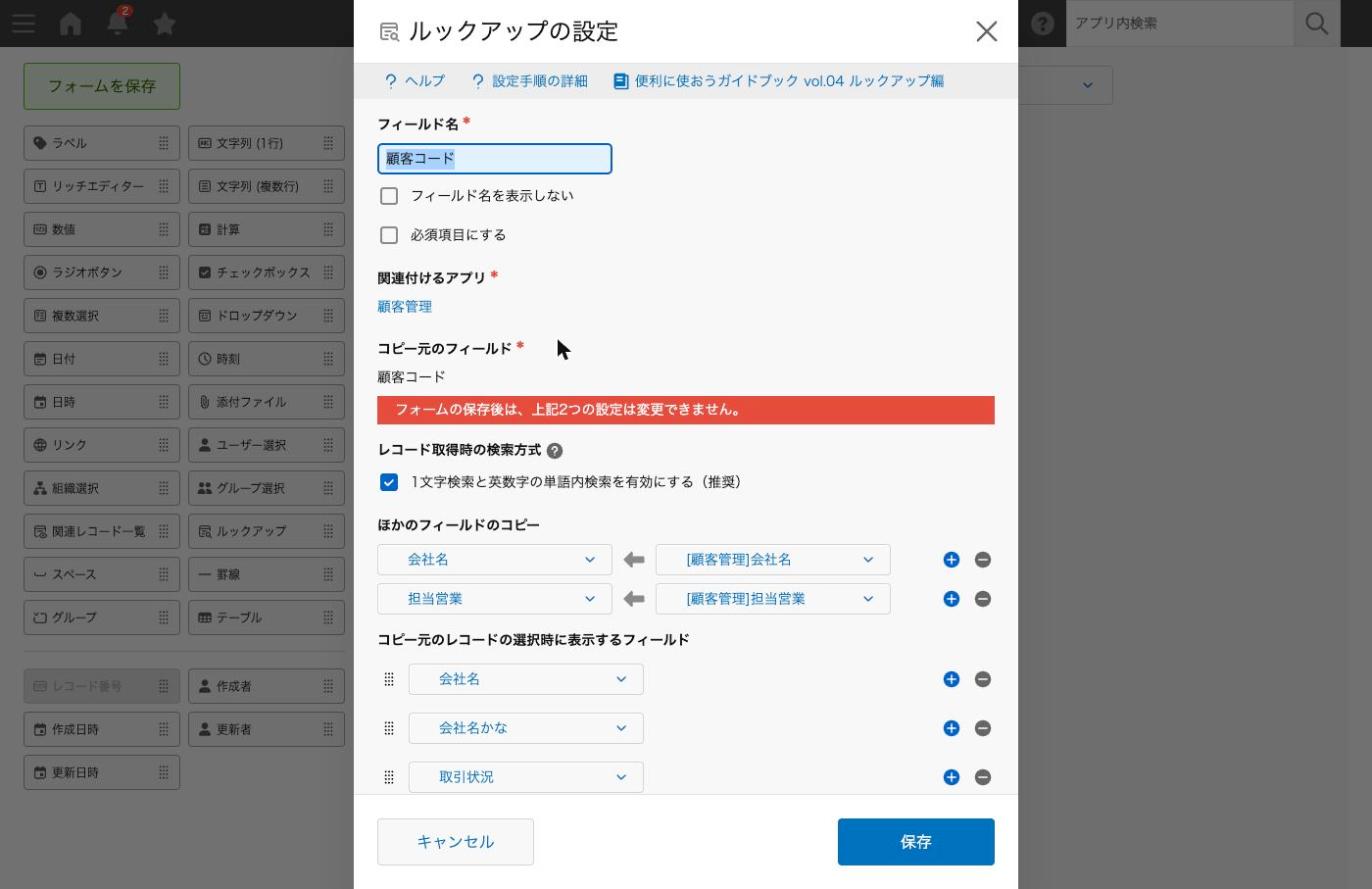Open 設定手順の詳細 link
Viewport: 1372px width, 889px height.
click(530, 81)
